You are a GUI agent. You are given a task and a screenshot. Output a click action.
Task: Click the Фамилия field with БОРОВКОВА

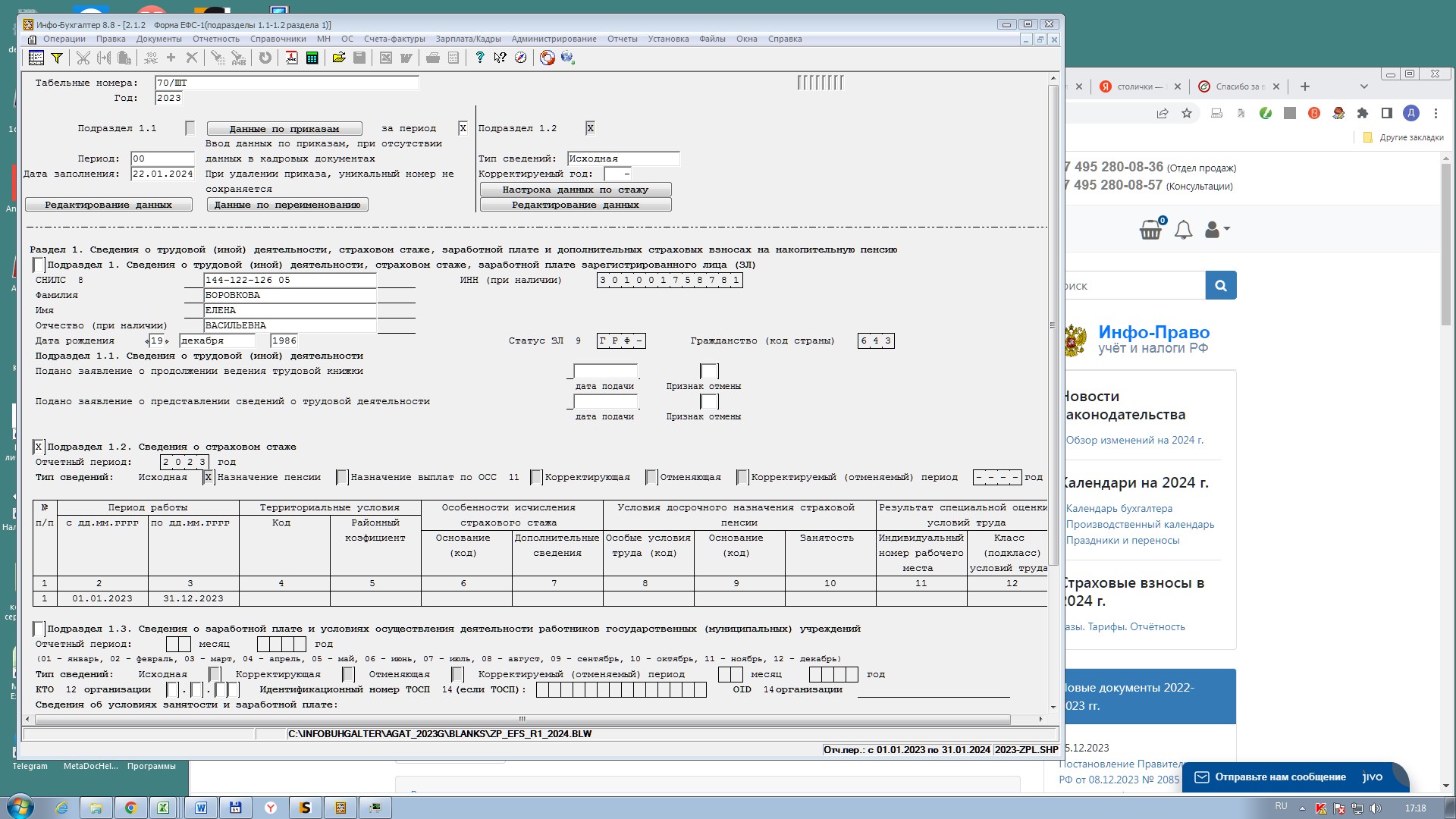290,295
